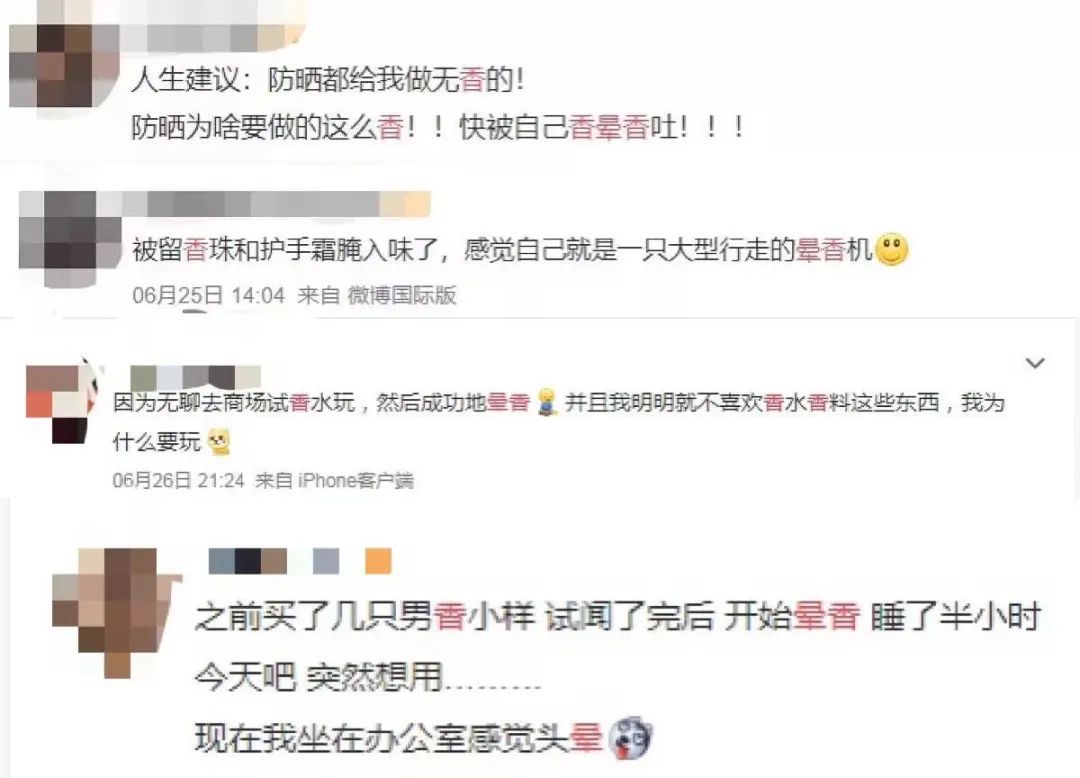Open the iPhone客户端 source link
This screenshot has height=778, width=1080.
[x=355, y=480]
